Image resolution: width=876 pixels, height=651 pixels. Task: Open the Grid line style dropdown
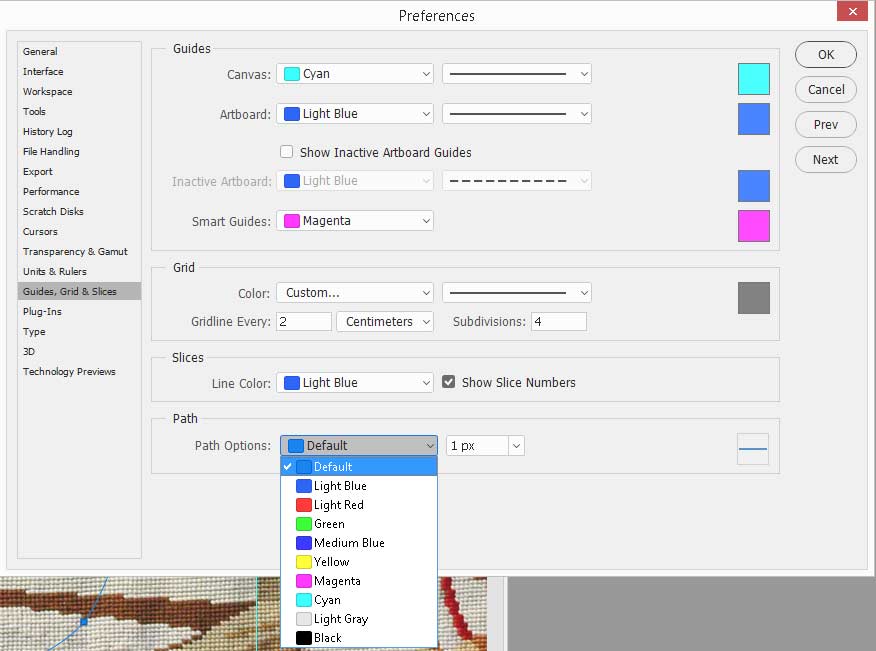(517, 293)
